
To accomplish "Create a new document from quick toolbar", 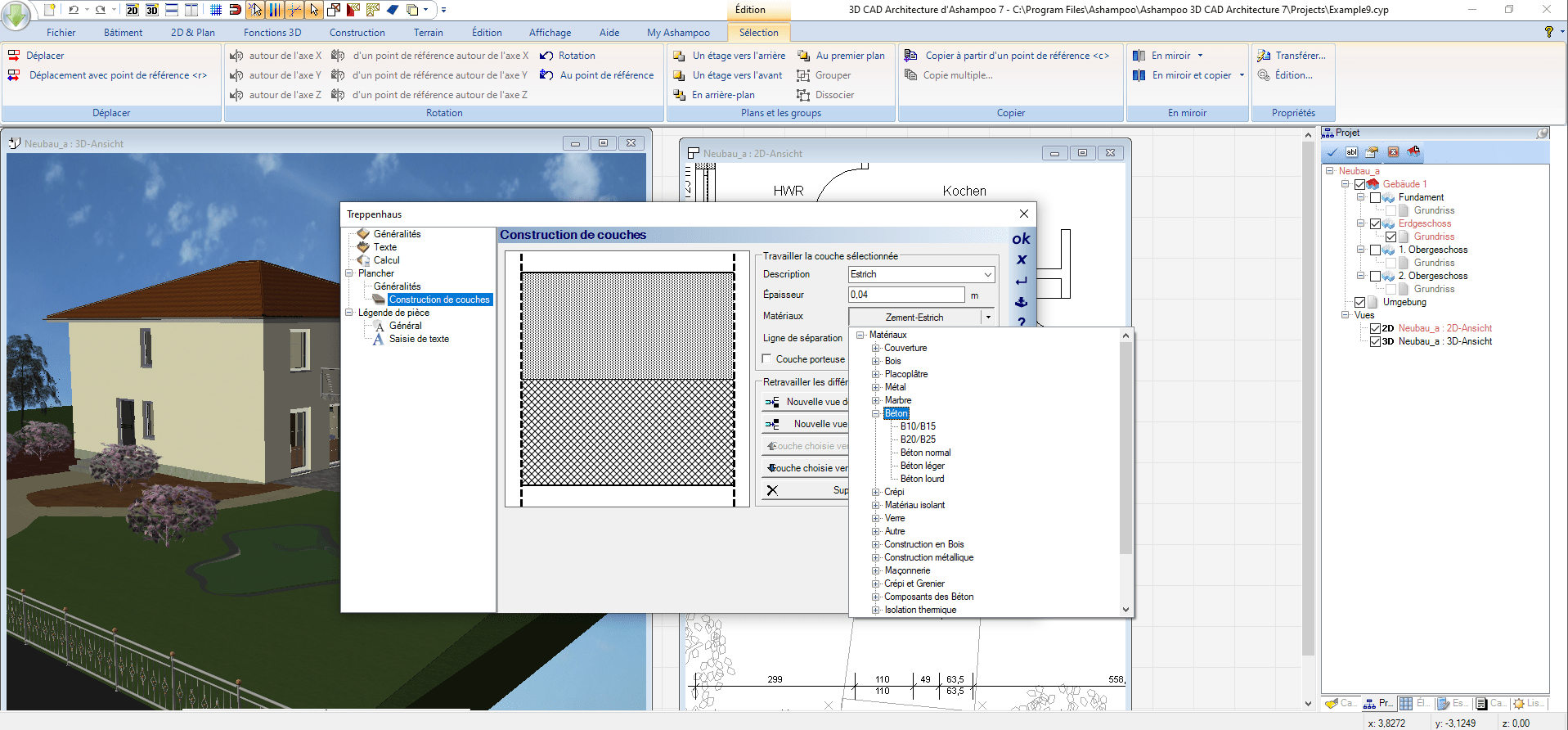I will (x=49, y=10).
